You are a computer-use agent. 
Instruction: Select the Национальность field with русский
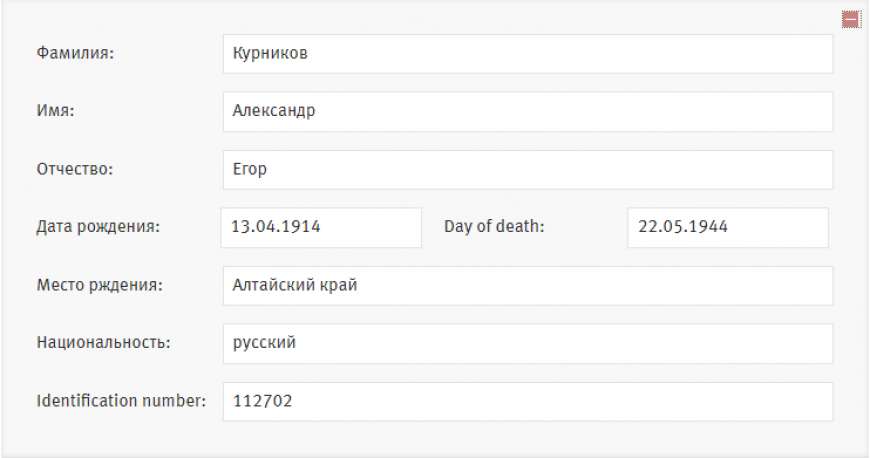528,343
